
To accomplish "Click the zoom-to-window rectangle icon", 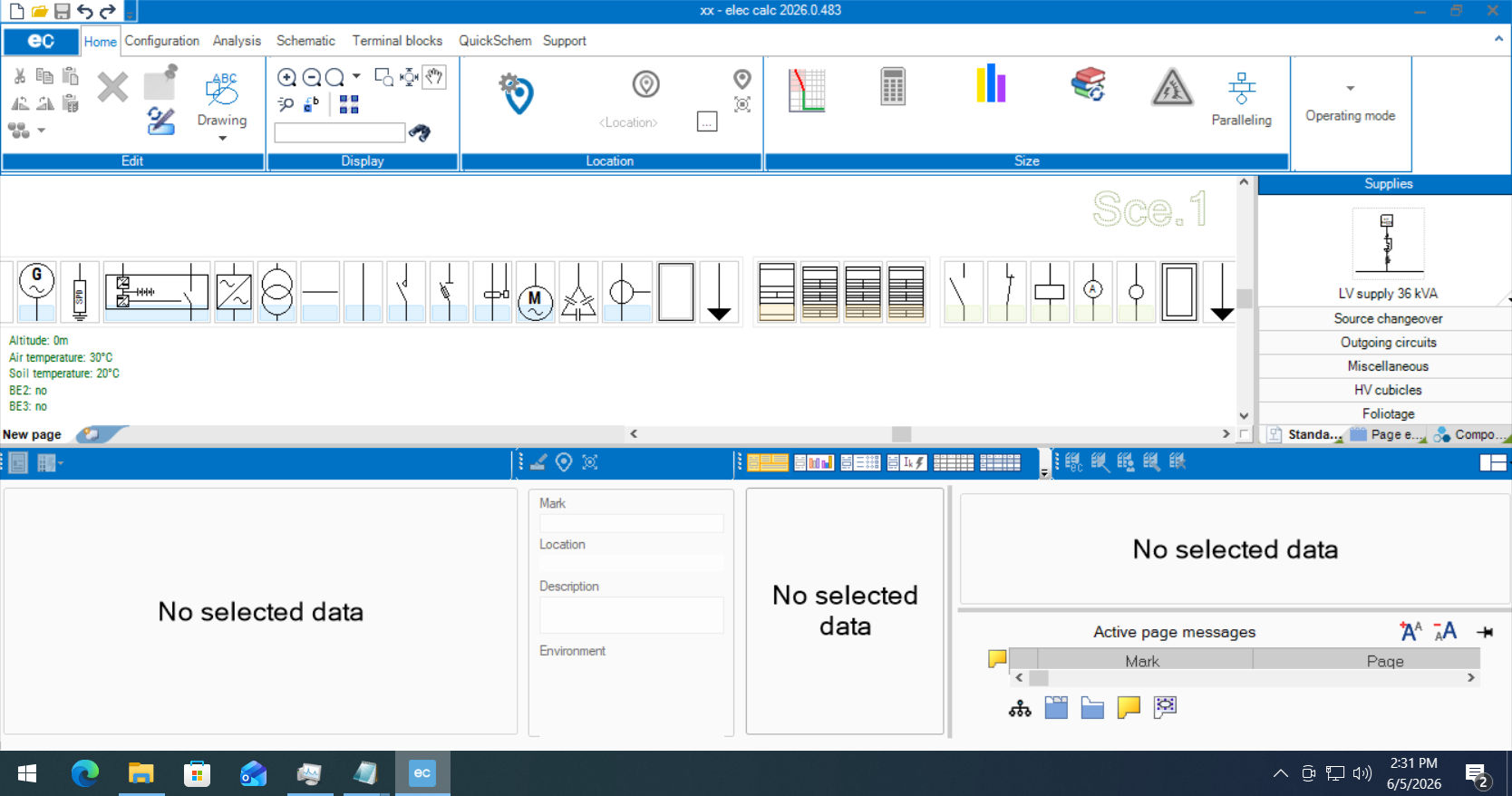I will [384, 77].
